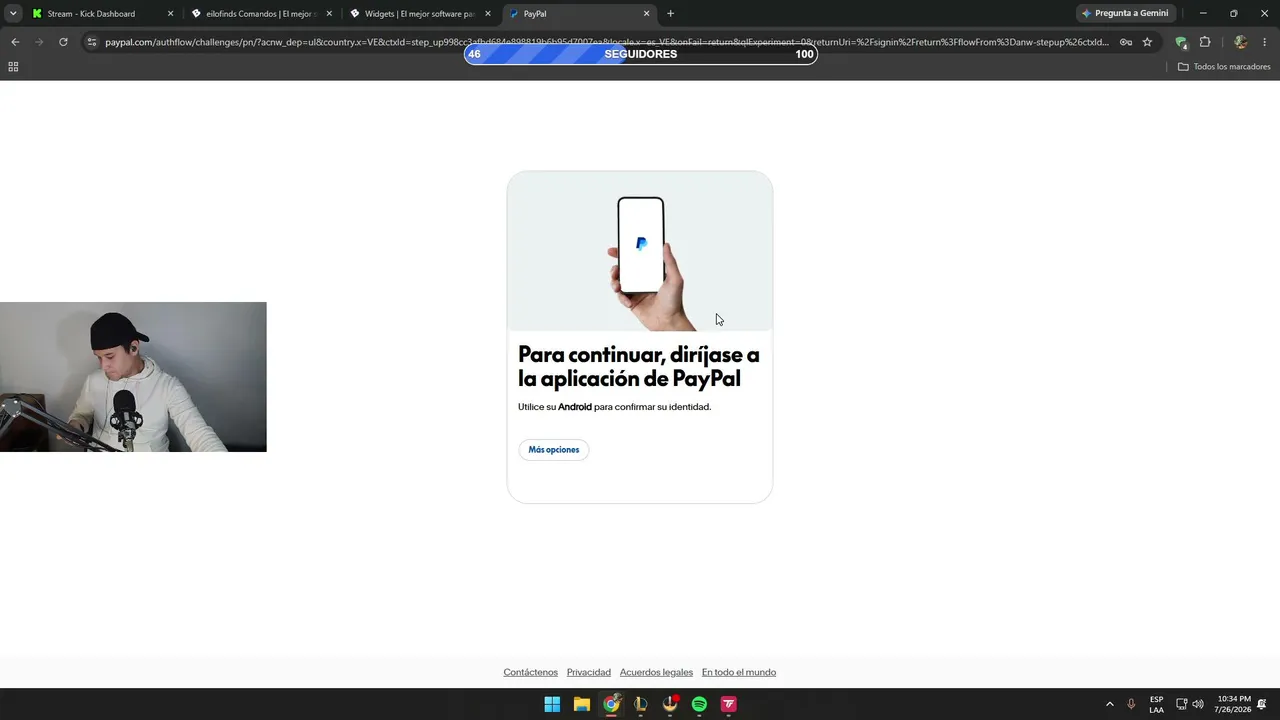Open the network tray icon
This screenshot has height=720, width=1280.
(1181, 704)
